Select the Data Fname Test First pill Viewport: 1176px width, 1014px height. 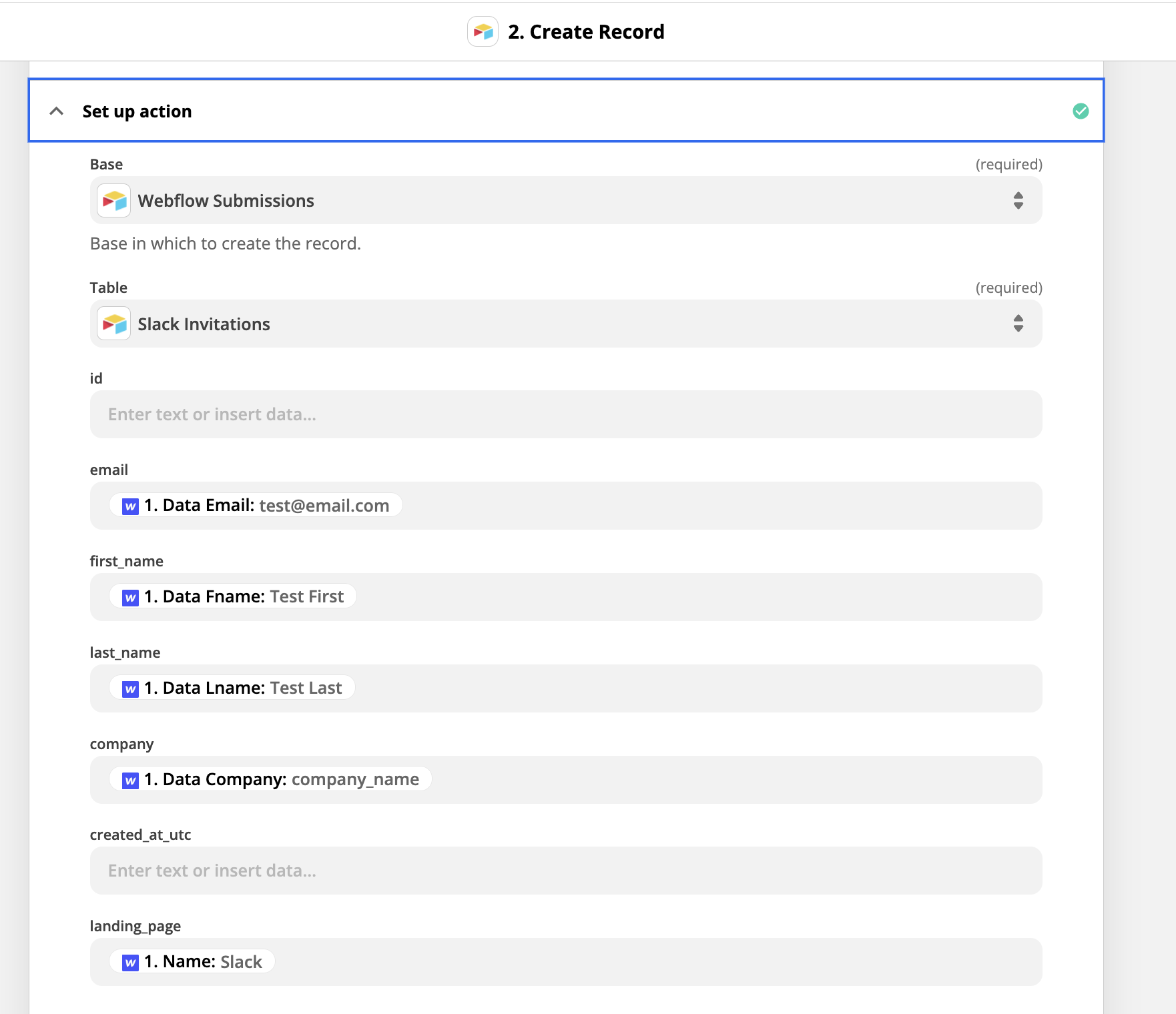click(x=233, y=597)
